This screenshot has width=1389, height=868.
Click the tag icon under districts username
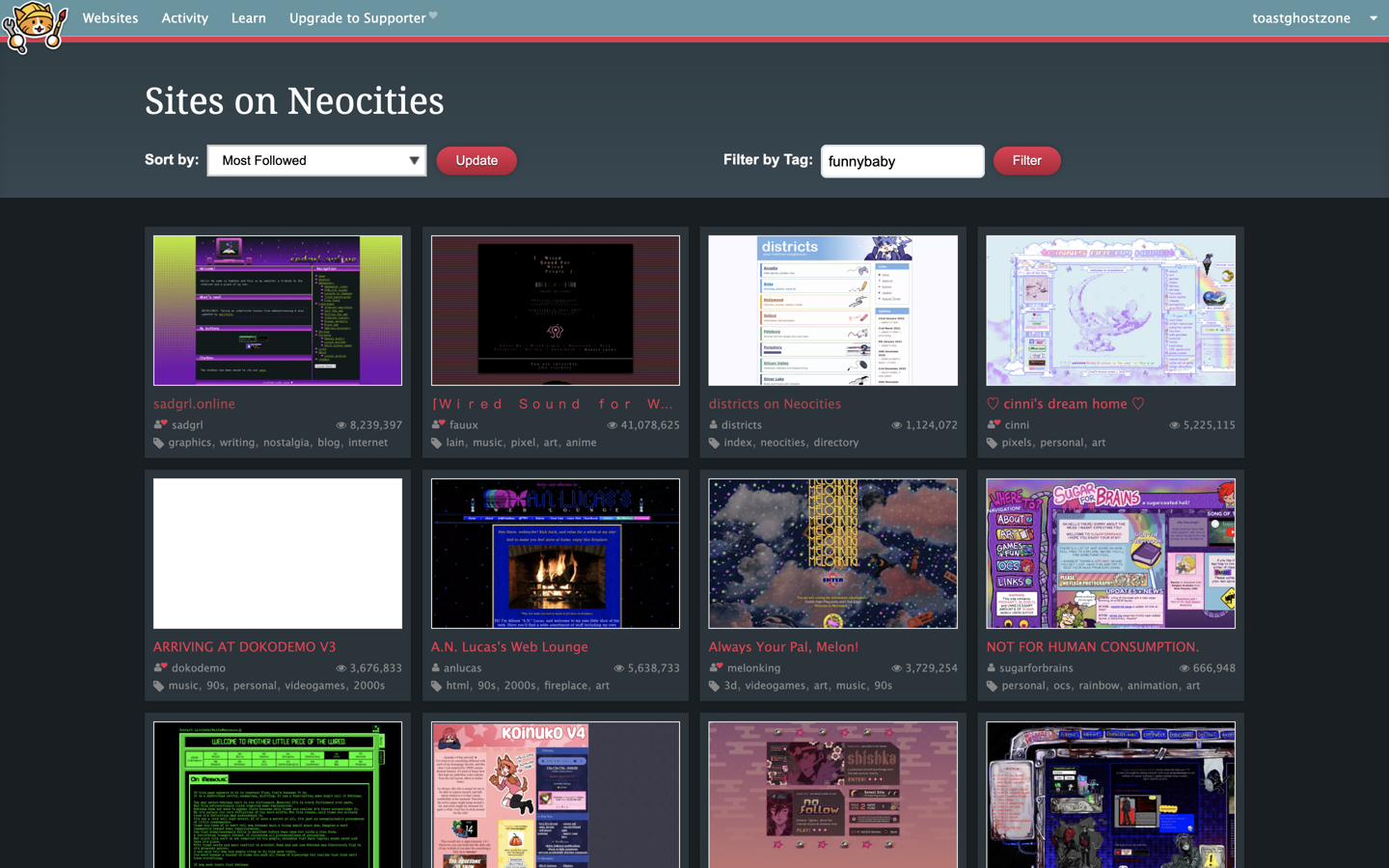click(x=714, y=443)
